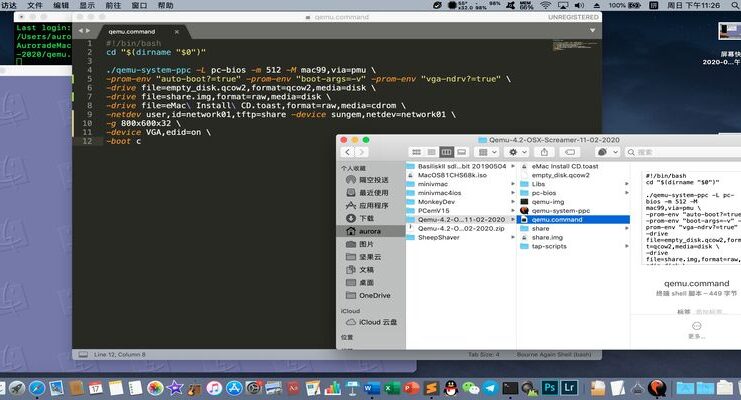Click the Finder share icon
The height and width of the screenshot is (400, 741).
pos(544,152)
